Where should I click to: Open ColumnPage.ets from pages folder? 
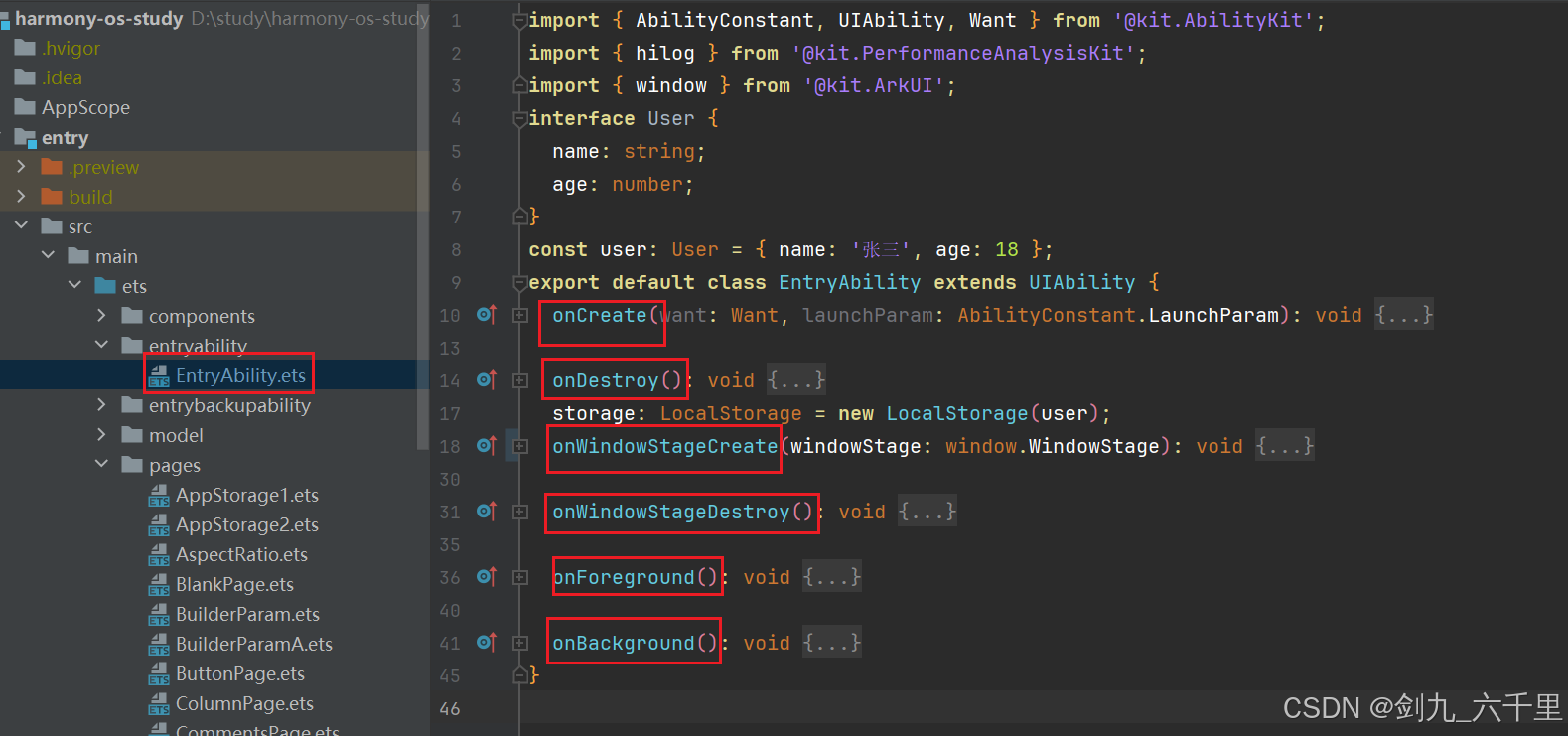[244, 703]
